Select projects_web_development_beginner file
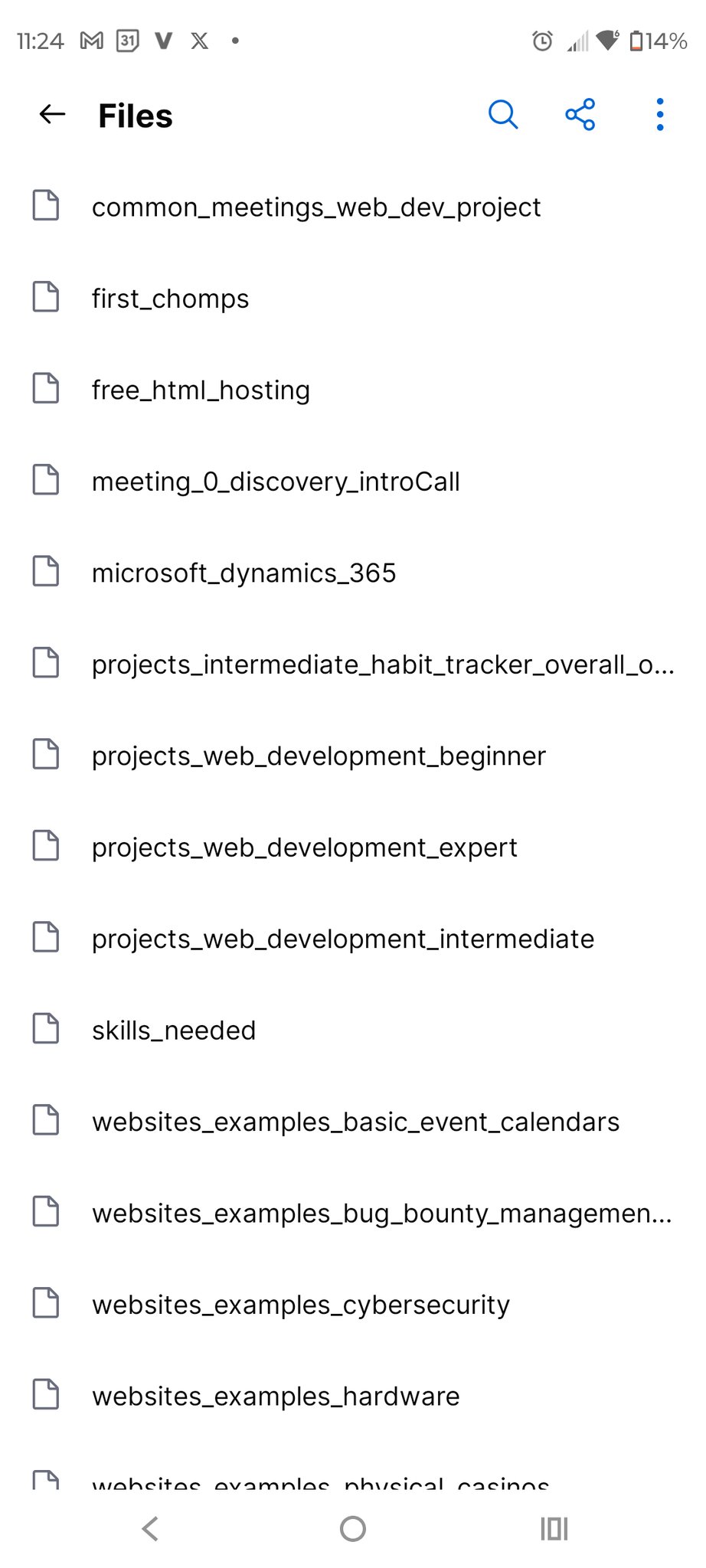Image resolution: width=706 pixels, height=1568 pixels. (319, 756)
